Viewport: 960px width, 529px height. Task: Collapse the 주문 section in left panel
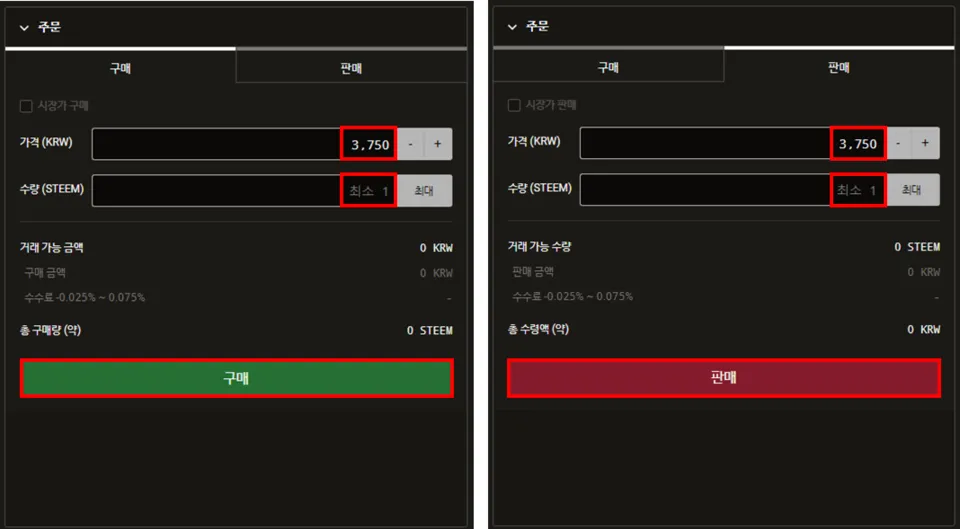[x=24, y=28]
